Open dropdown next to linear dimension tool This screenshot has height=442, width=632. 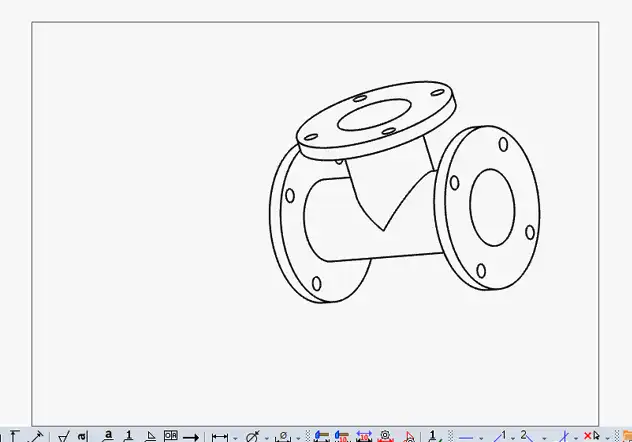tap(235, 437)
